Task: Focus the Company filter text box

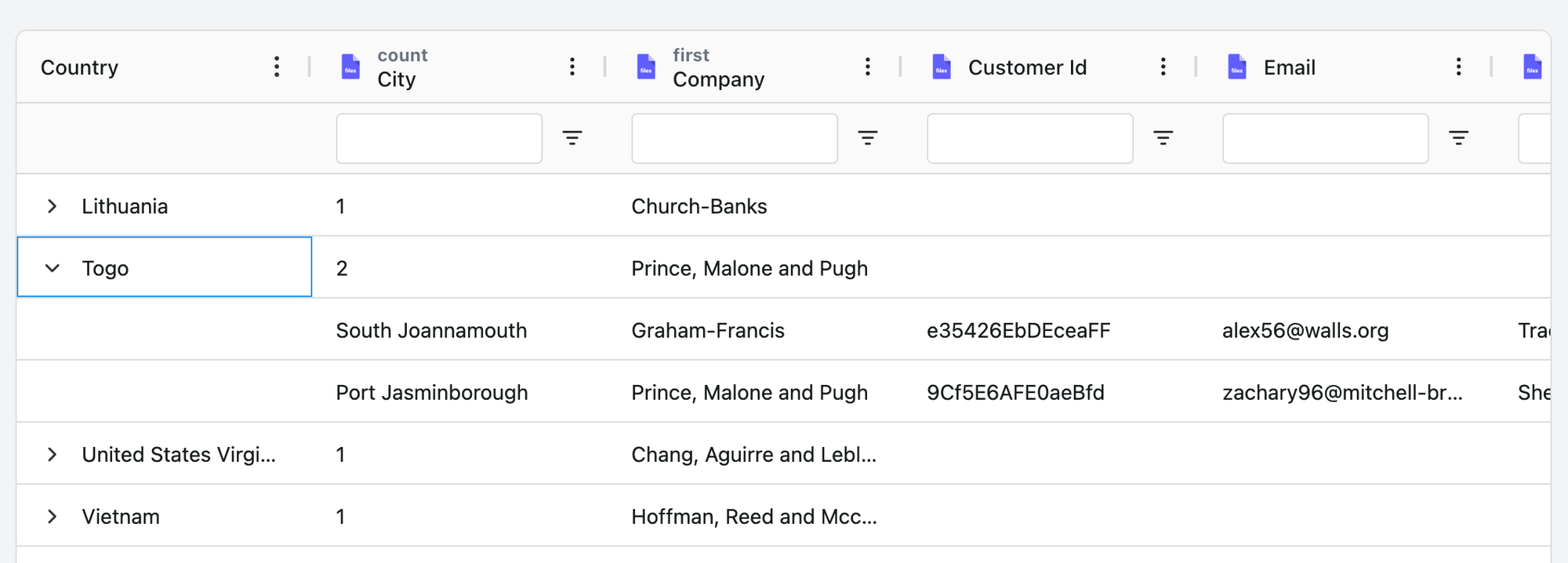Action: coord(735,138)
